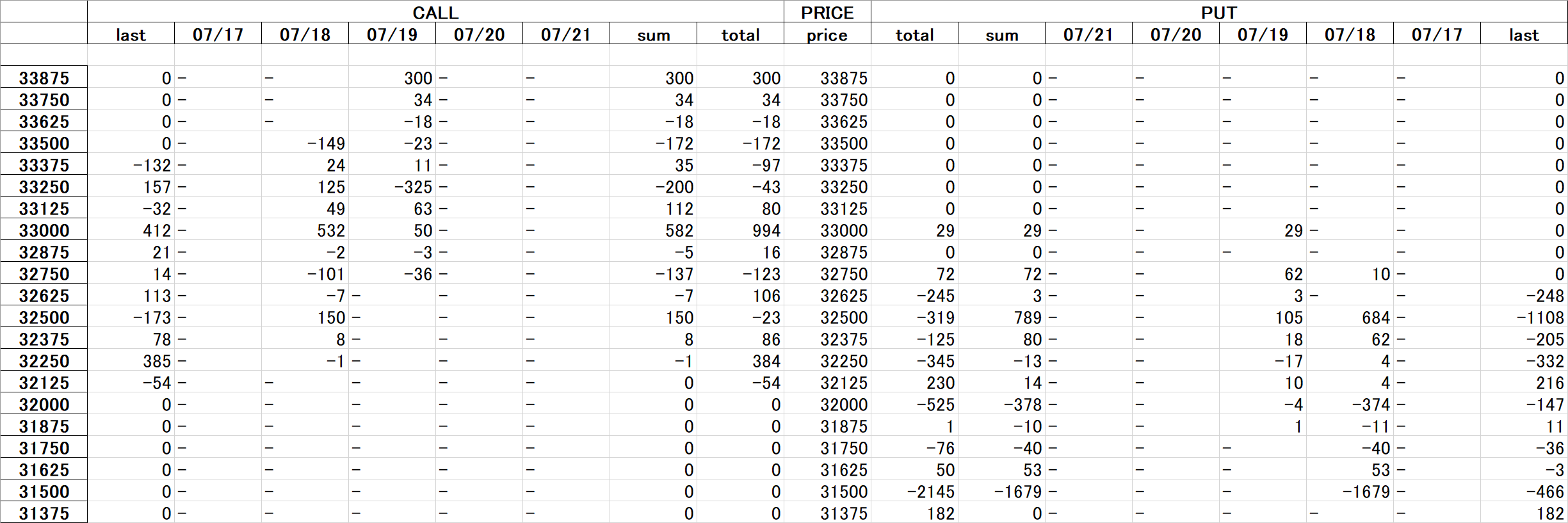
Task: Click the PUT 07/18 column header
Action: [x=1350, y=34]
